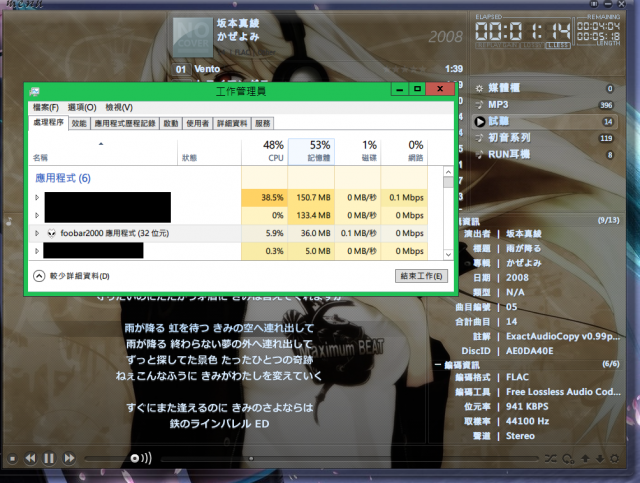Open the 媒體櫃 media library playlist
The height and width of the screenshot is (483, 640).
tap(545, 88)
